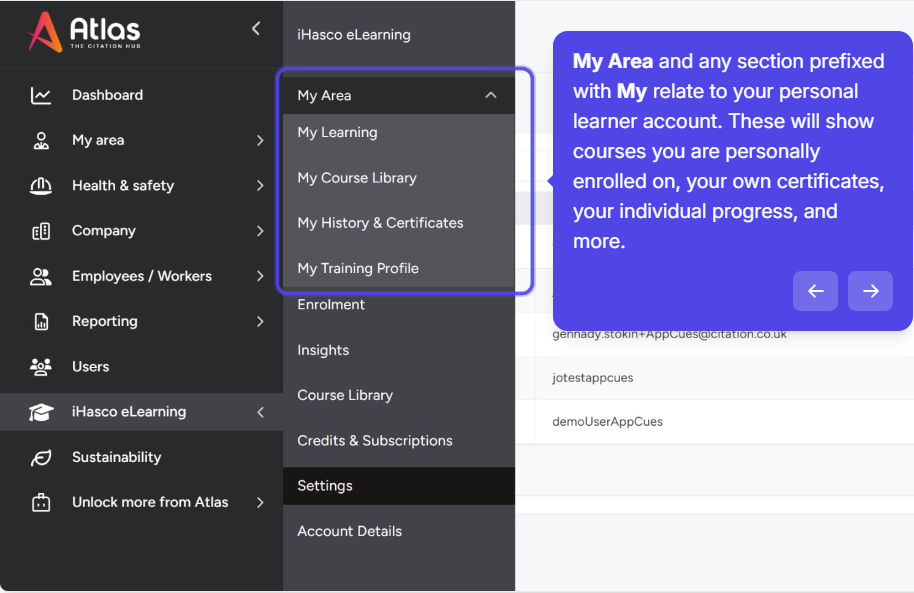Screen dimensions: 914x593
Task: Open Users in the sidebar
Action: [x=90, y=367]
